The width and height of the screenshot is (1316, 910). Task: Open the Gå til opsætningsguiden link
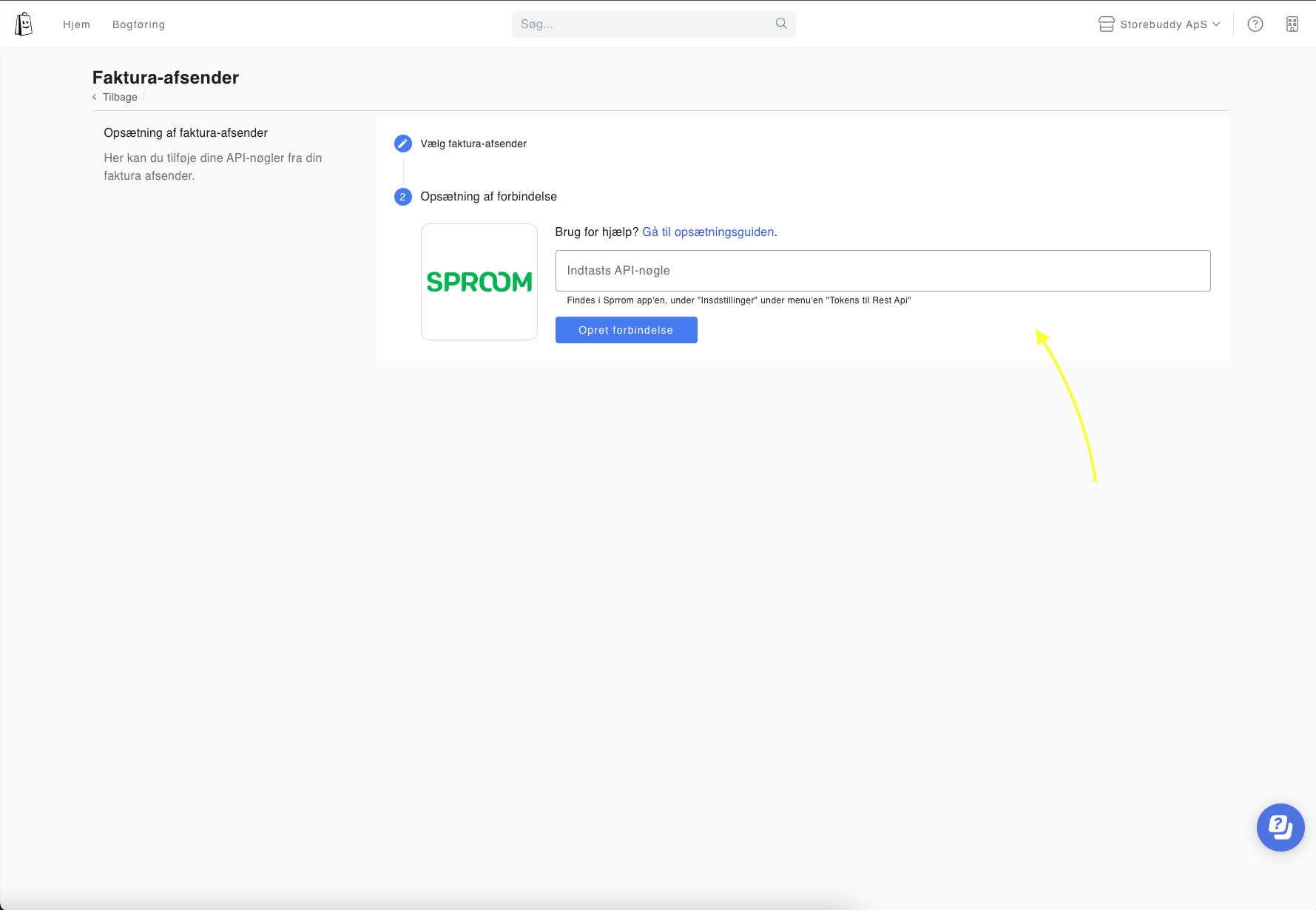708,232
